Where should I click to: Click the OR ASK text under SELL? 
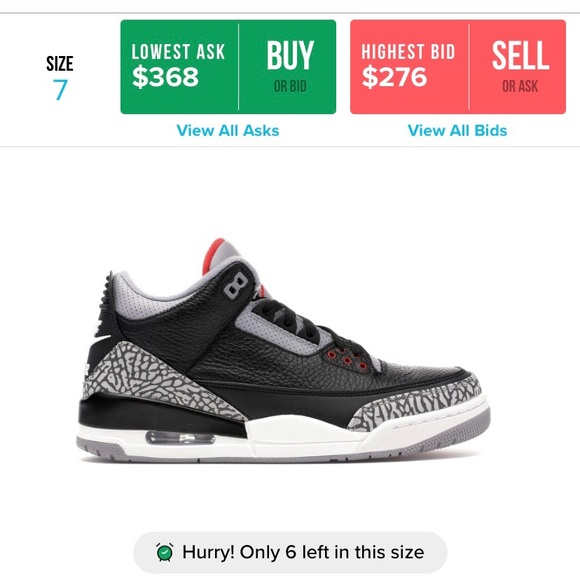(x=520, y=87)
